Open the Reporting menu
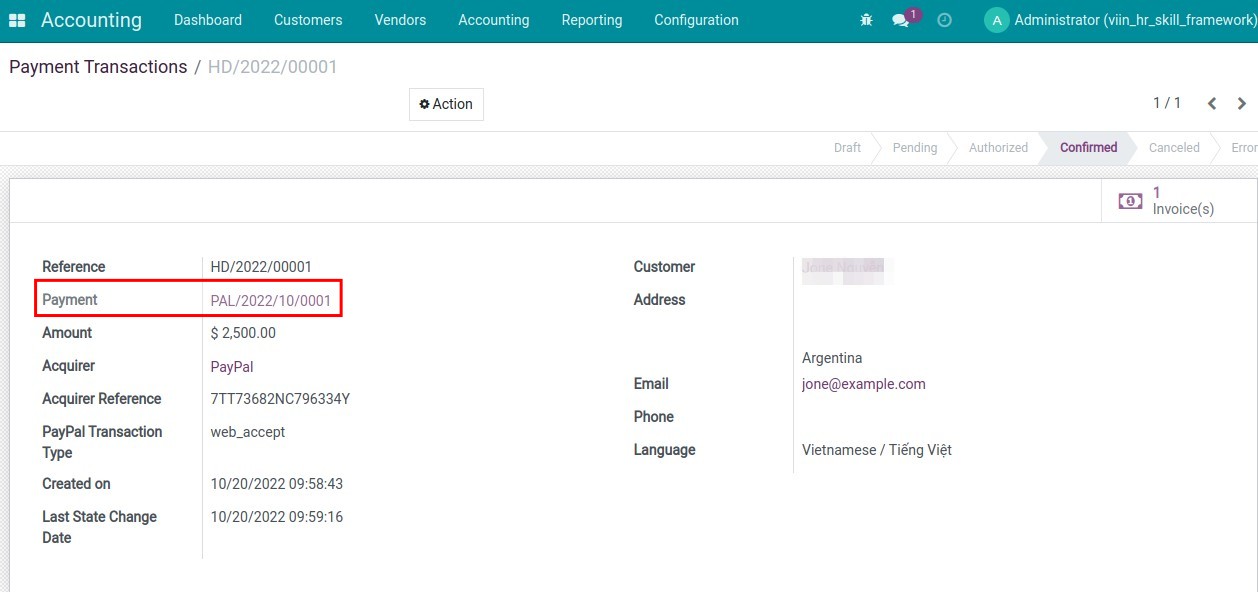Image resolution: width=1258 pixels, height=592 pixels. click(591, 19)
